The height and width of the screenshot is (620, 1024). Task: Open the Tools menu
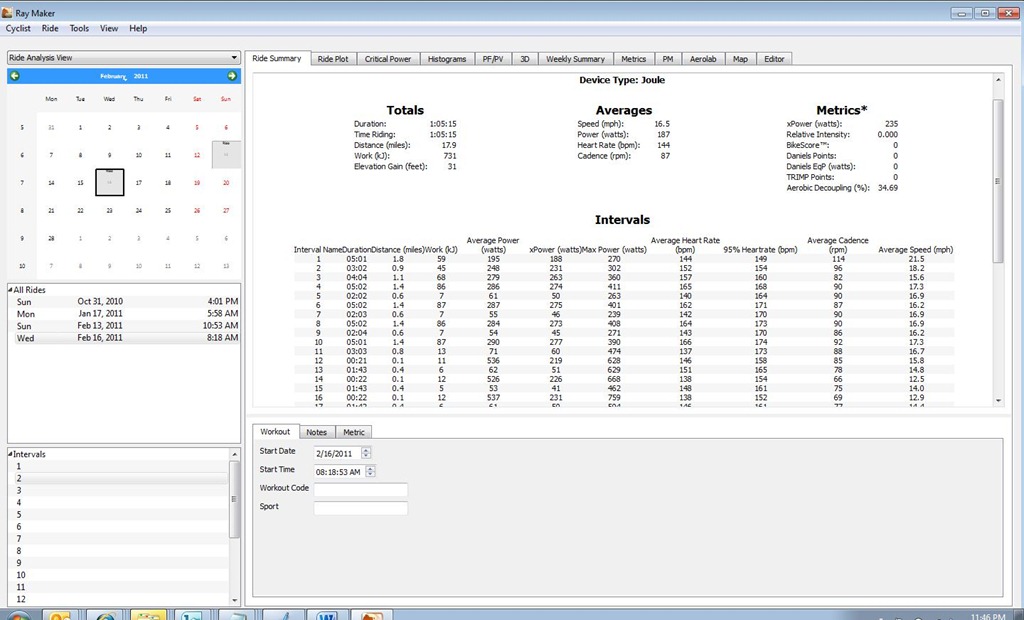[x=79, y=28]
